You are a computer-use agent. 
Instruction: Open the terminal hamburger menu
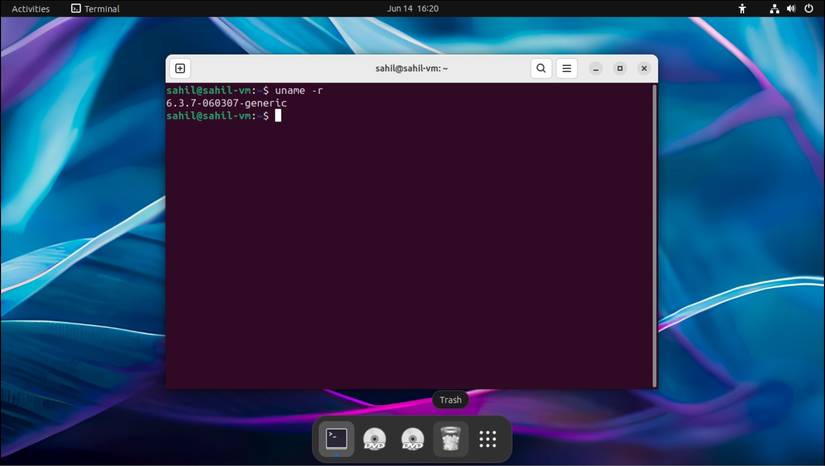click(567, 69)
